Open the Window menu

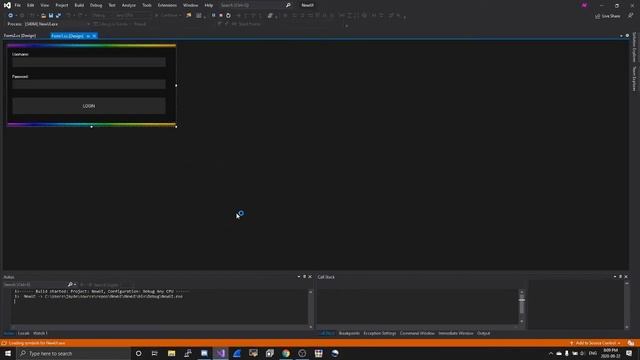(190, 5)
